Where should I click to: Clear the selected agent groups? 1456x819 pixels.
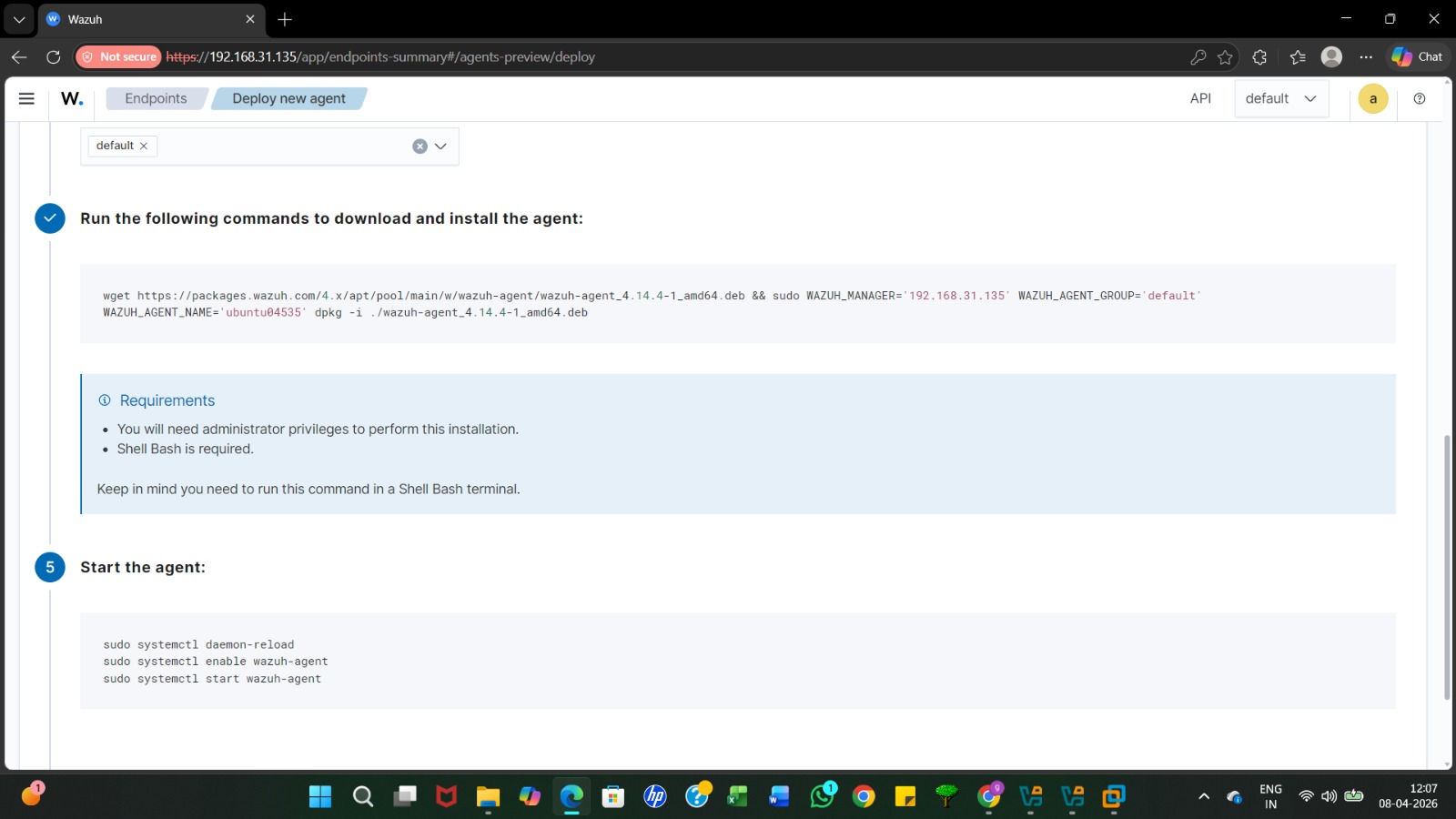click(x=420, y=147)
